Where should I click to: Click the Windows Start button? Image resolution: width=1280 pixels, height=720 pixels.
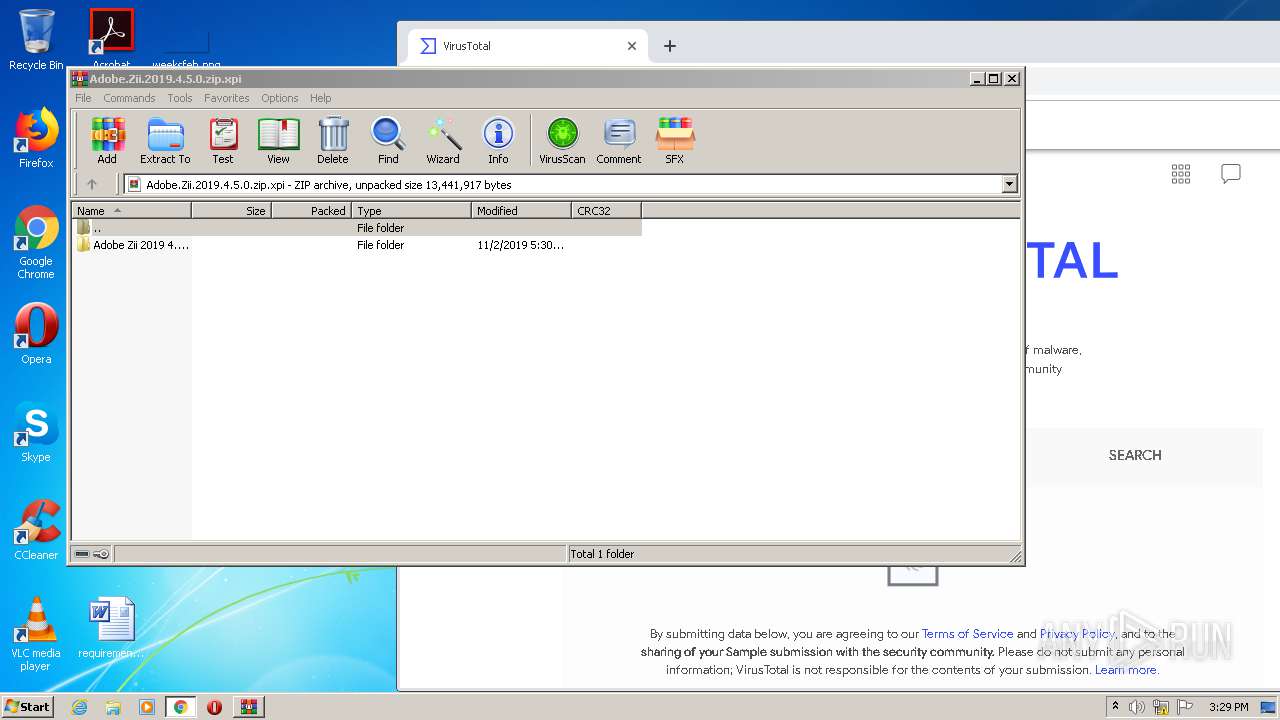[x=28, y=706]
